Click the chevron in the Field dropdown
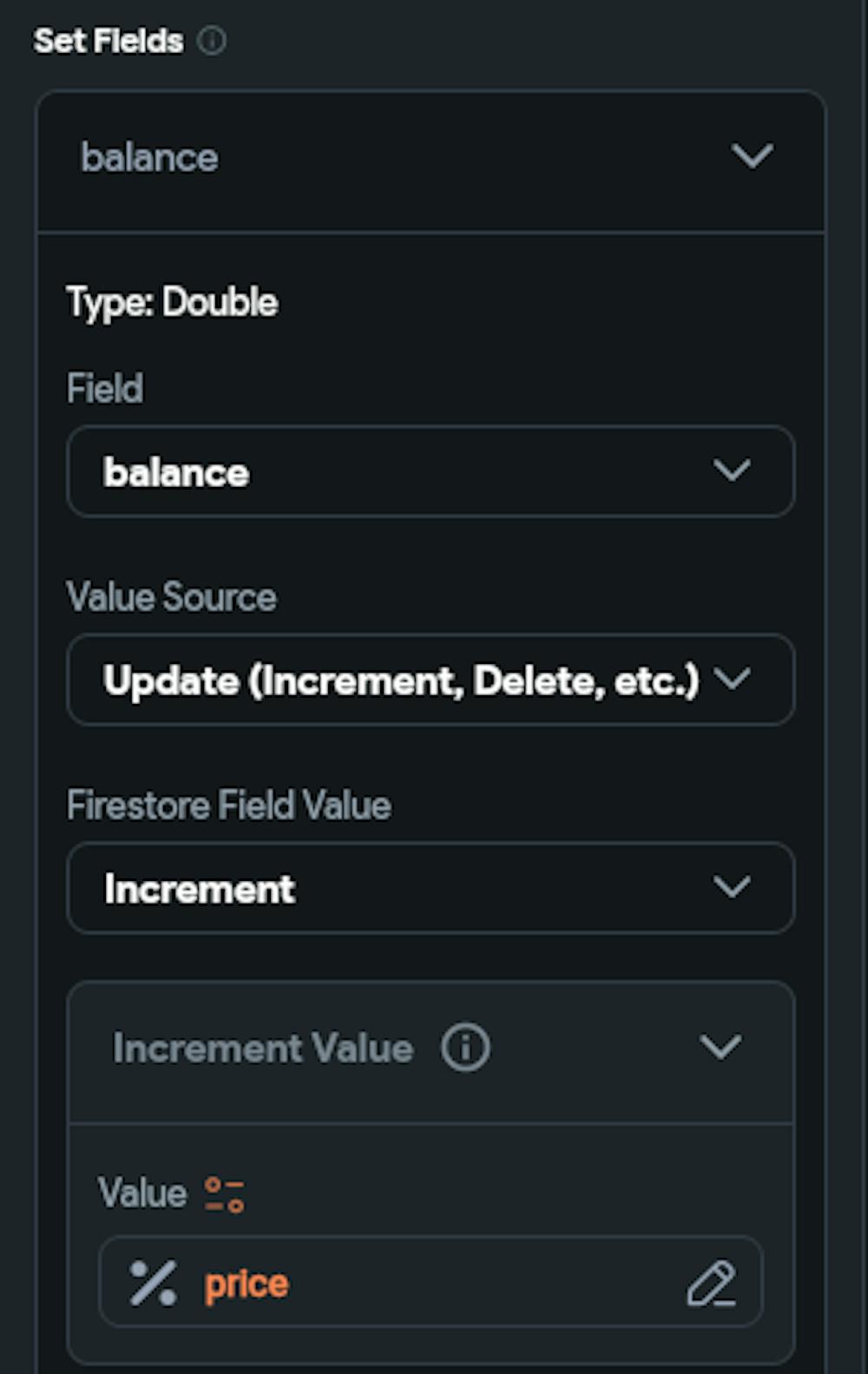Screen dimensions: 868x1374 pyautogui.click(x=732, y=471)
